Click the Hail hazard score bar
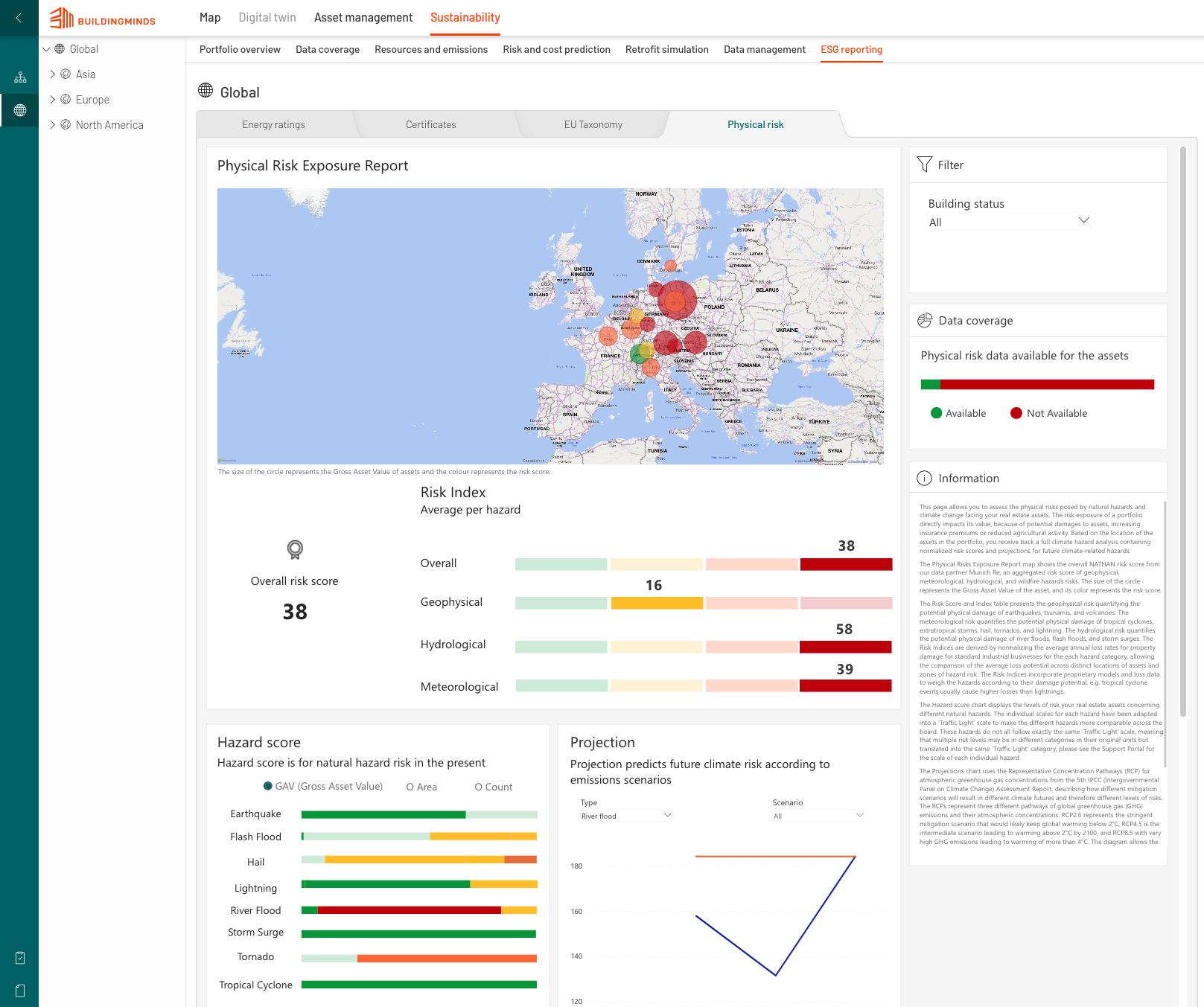Image resolution: width=1204 pixels, height=1007 pixels. tap(419, 860)
